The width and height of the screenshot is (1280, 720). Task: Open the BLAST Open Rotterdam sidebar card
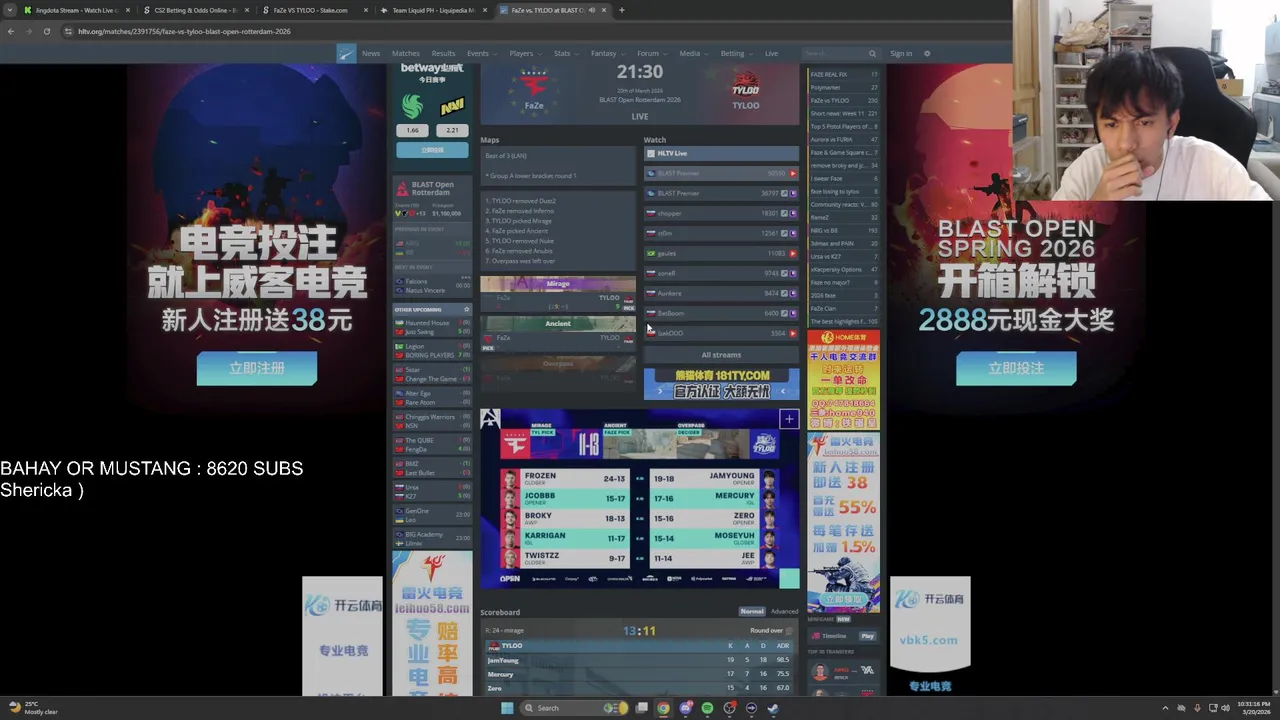(432, 198)
